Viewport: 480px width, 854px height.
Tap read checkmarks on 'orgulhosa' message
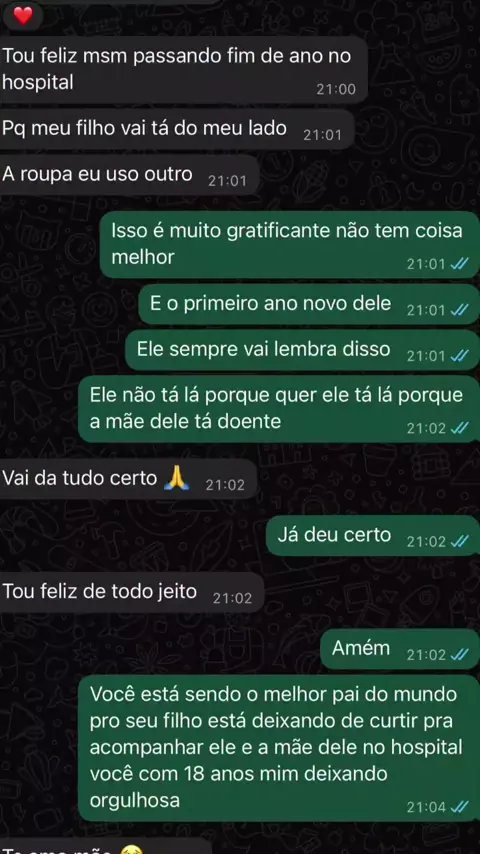[459, 807]
